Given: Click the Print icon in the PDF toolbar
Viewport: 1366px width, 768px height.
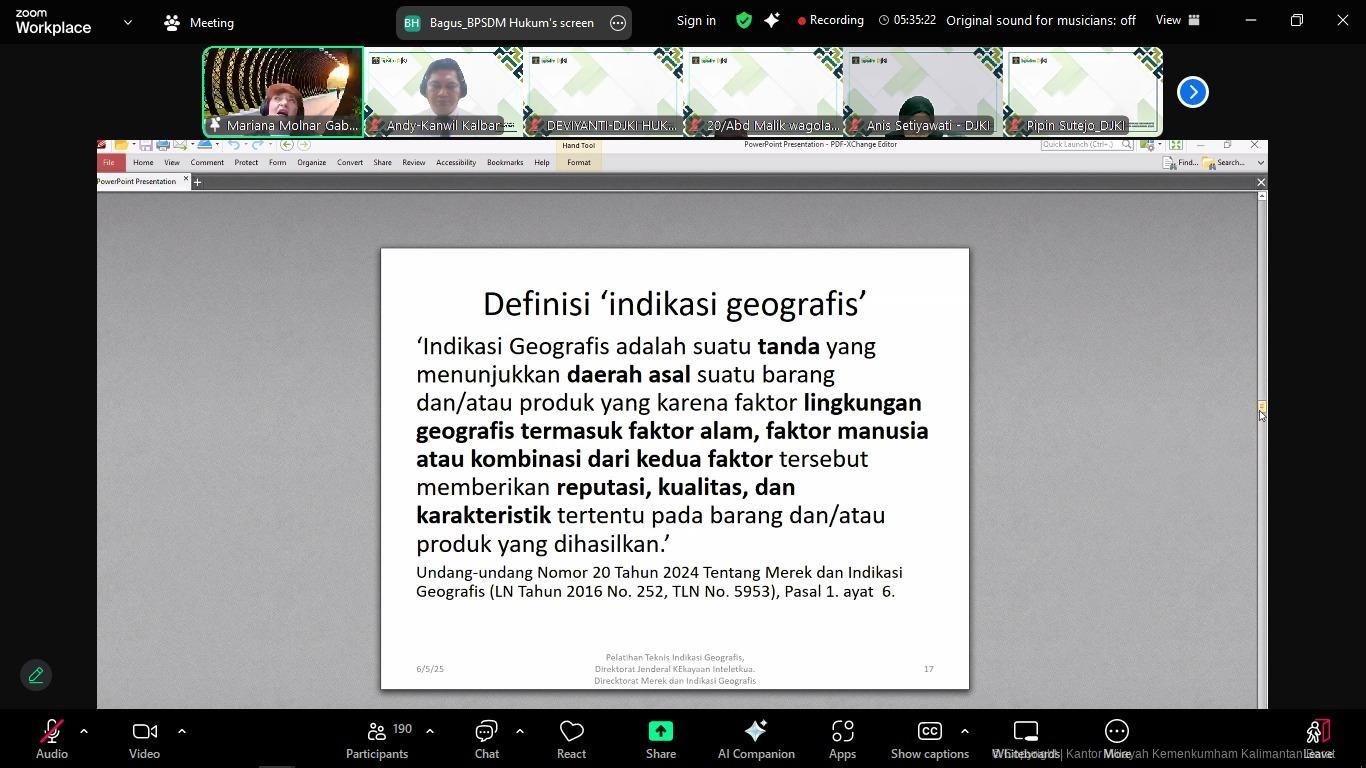Looking at the screenshot, I should [x=161, y=145].
